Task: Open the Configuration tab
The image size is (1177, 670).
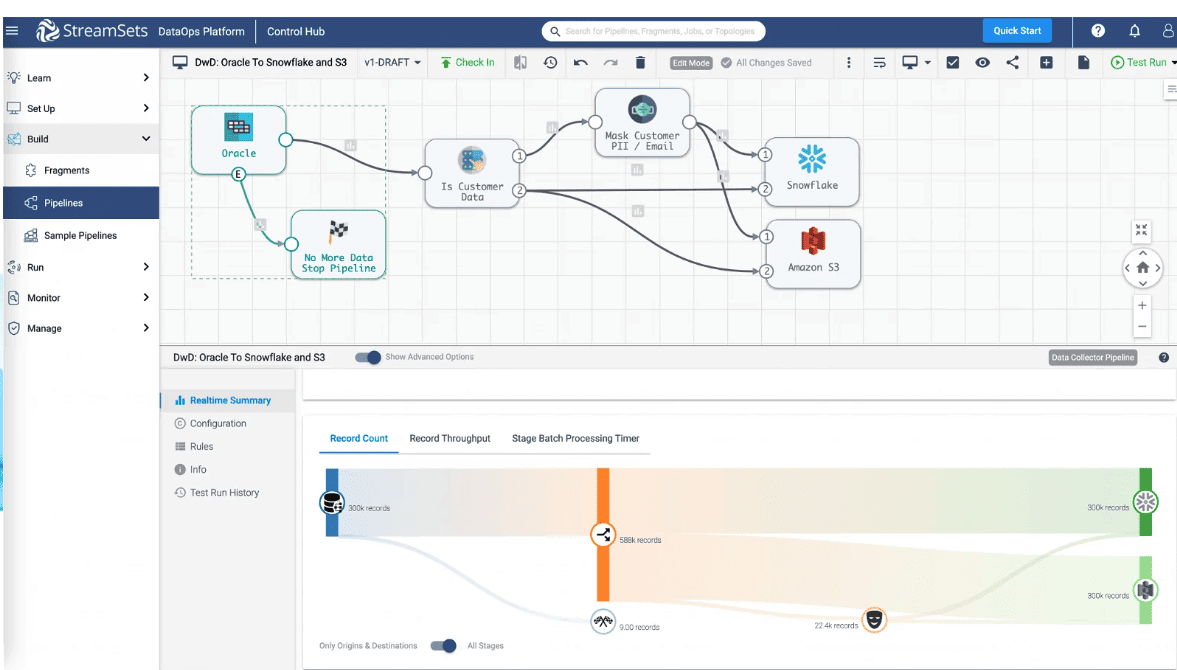Action: (218, 423)
